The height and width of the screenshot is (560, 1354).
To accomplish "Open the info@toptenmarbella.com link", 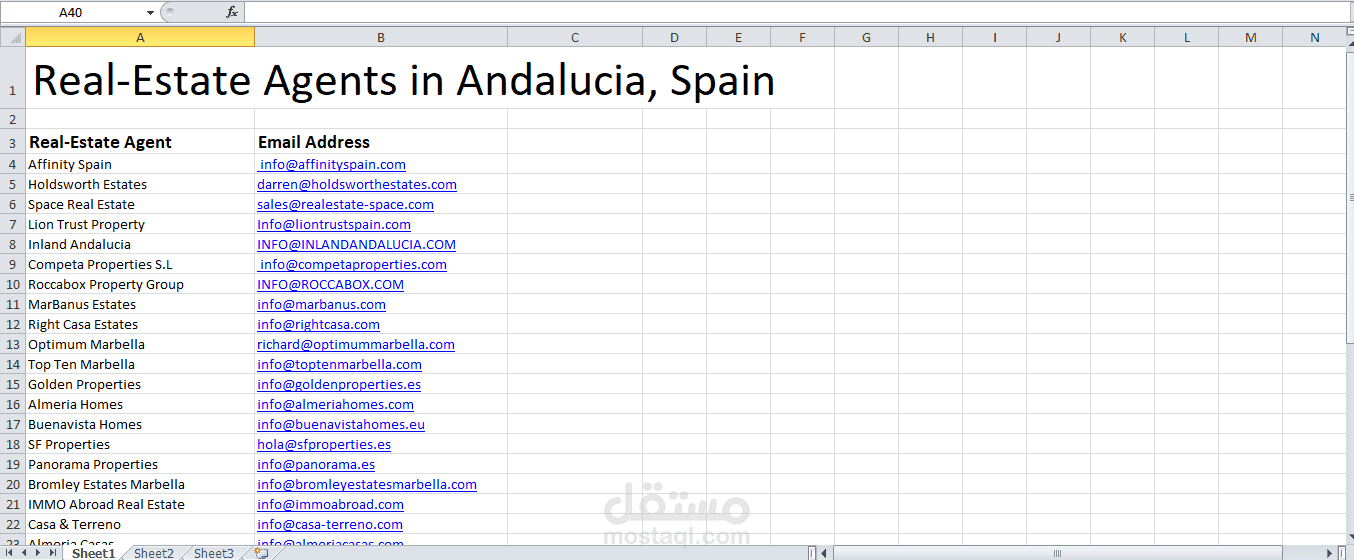I will pyautogui.click(x=339, y=364).
